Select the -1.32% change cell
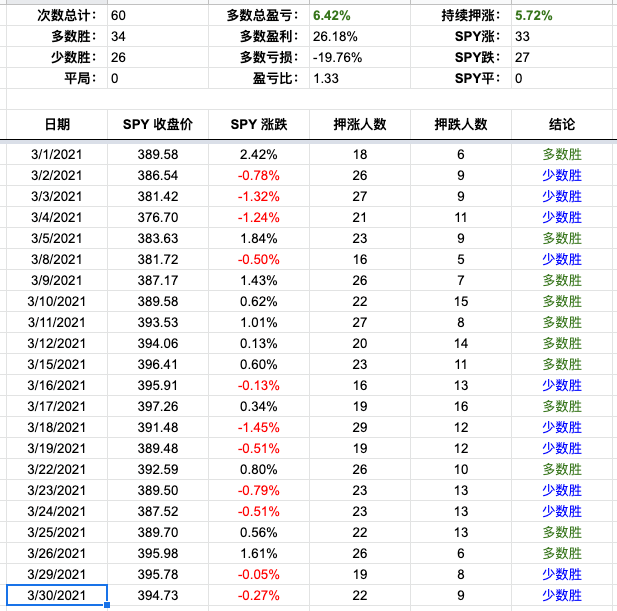The image size is (617, 611). point(259,196)
